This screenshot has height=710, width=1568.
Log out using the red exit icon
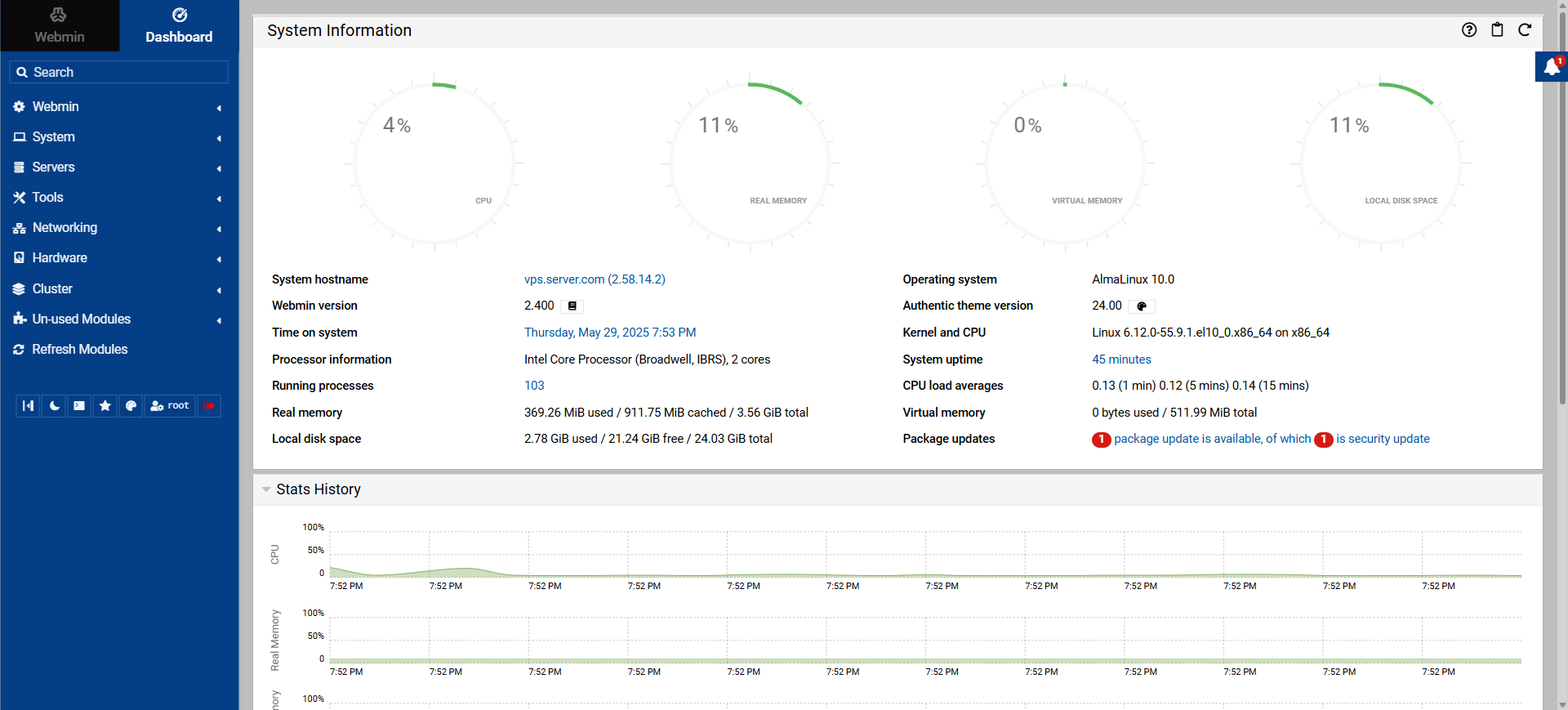pyautogui.click(x=209, y=406)
